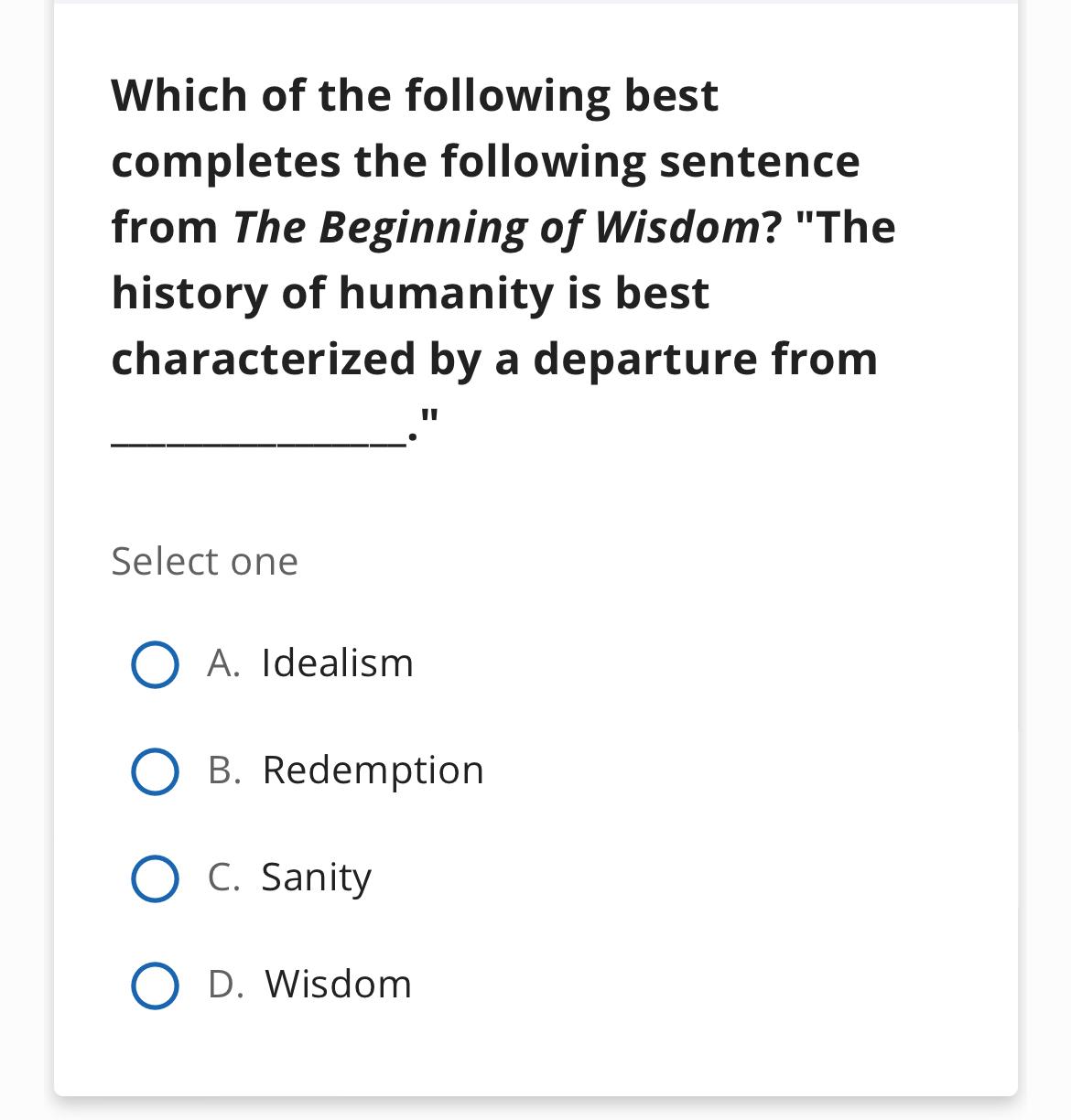1071x1120 pixels.
Task: Click the answer labeled D. Wisdom
Action: point(308,985)
